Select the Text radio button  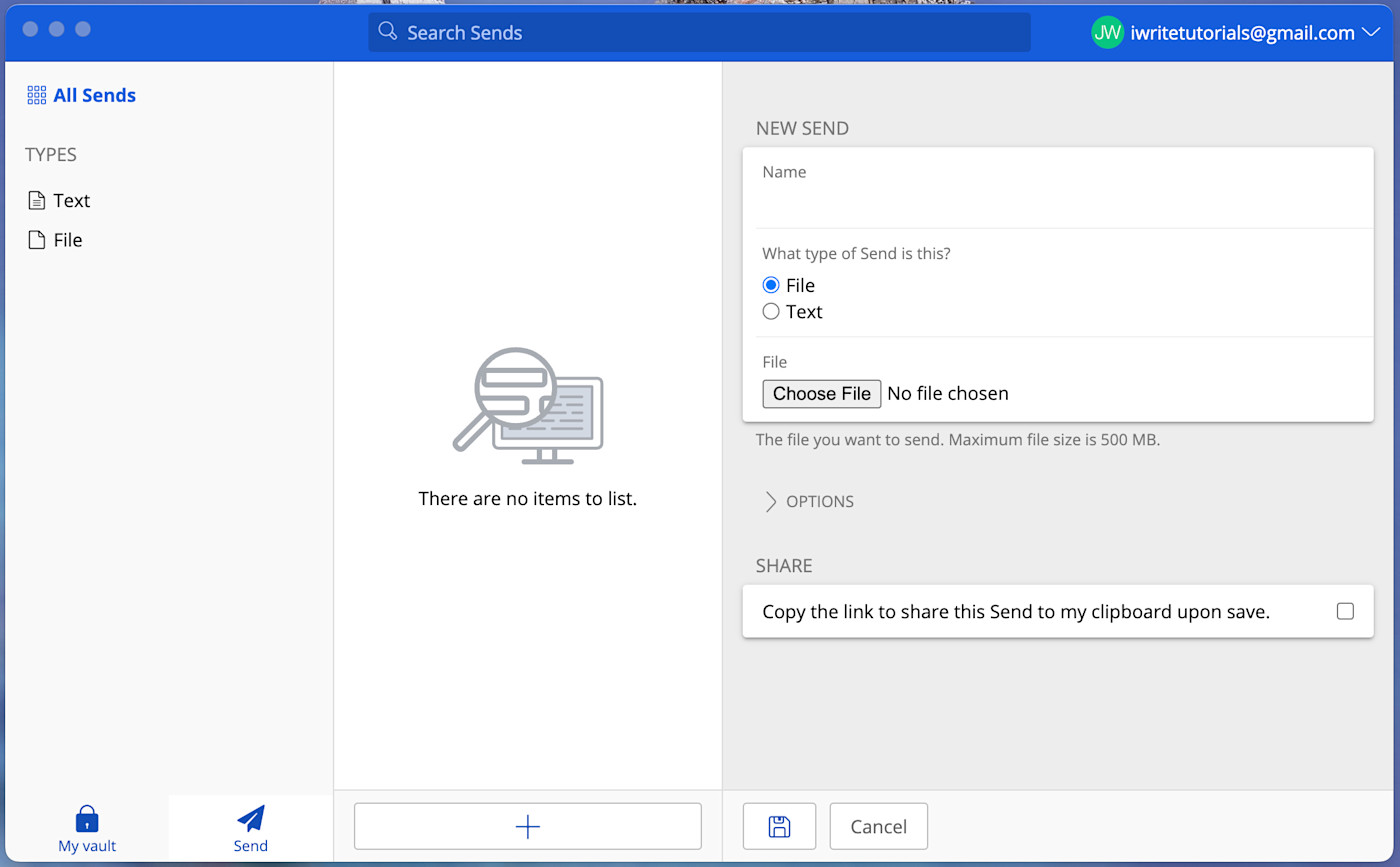[770, 311]
